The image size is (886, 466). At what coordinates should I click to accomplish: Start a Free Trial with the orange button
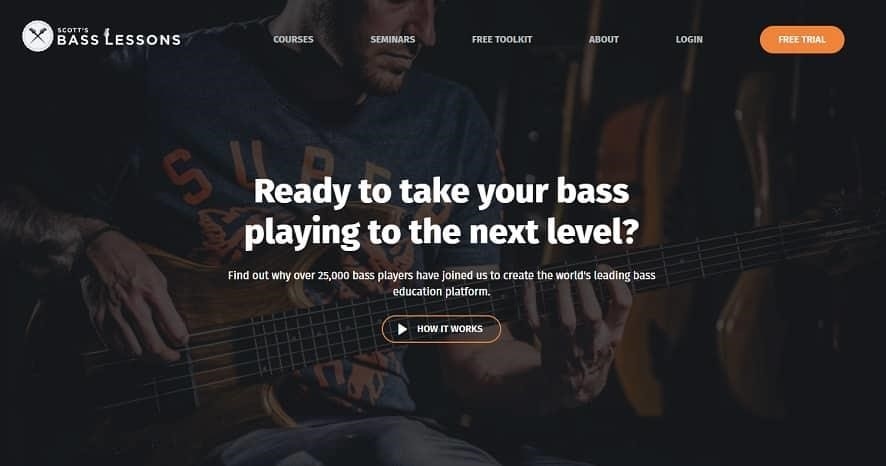[x=802, y=40]
